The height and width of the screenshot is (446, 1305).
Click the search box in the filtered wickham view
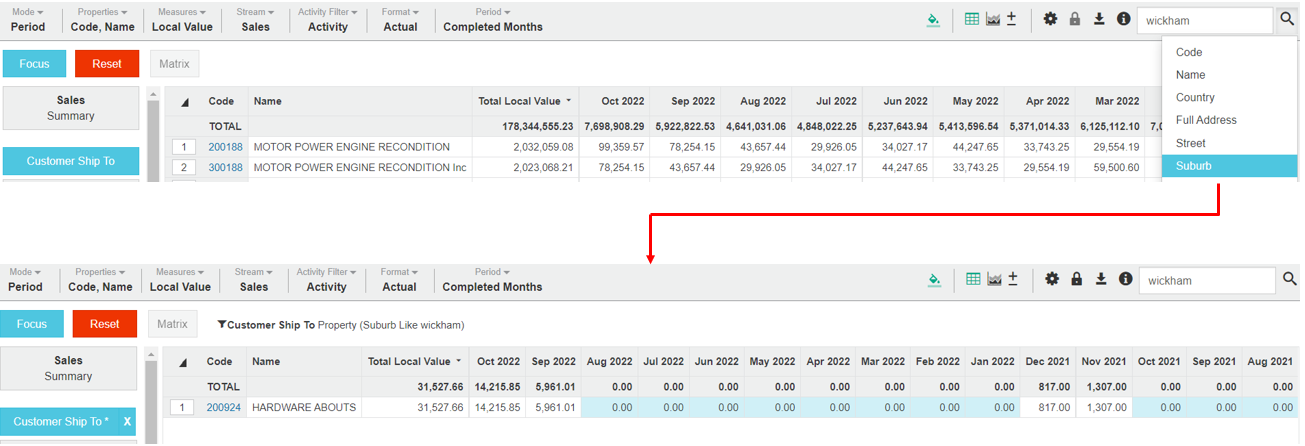click(1206, 281)
